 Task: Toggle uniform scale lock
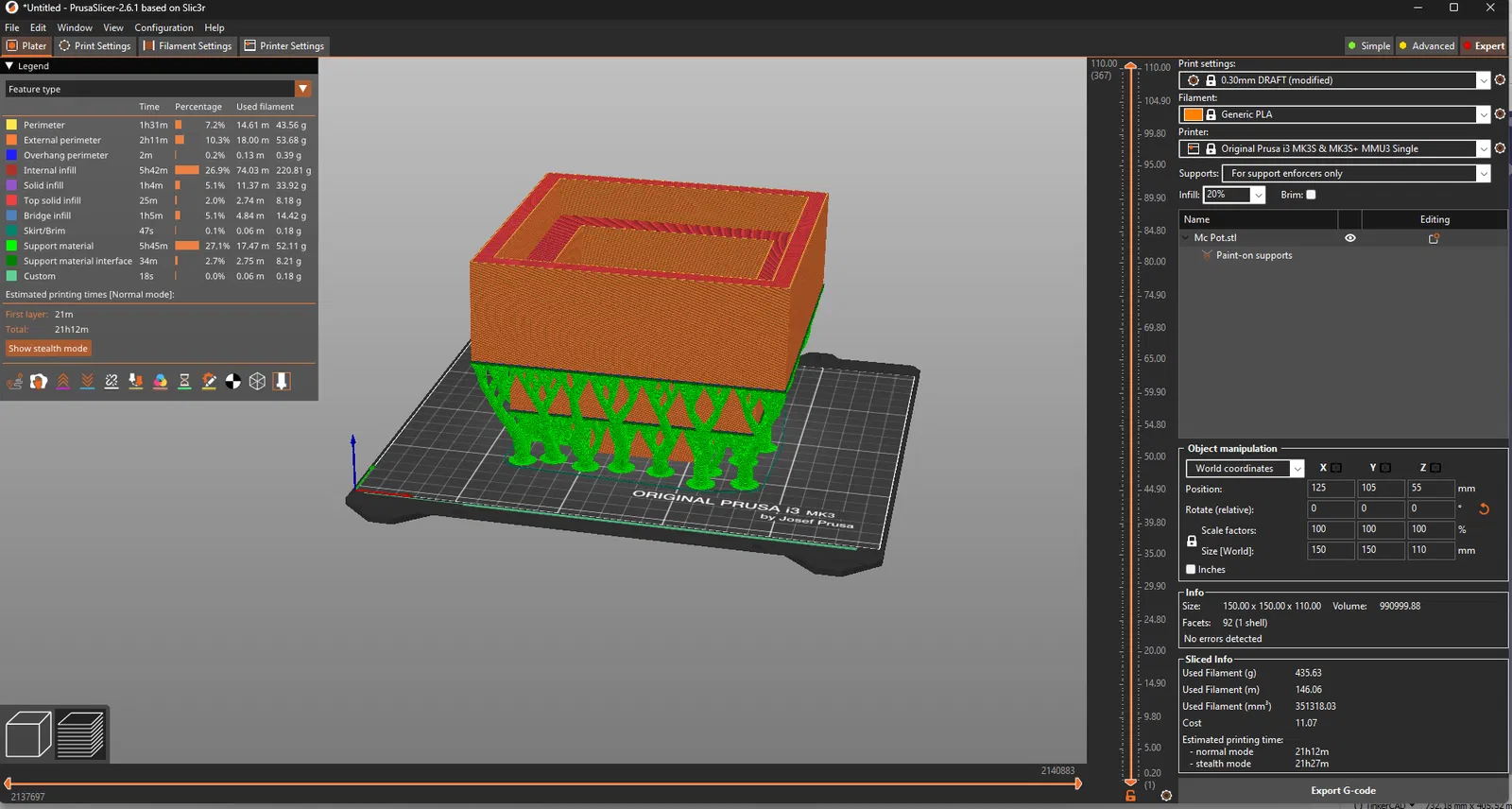pos(1192,541)
